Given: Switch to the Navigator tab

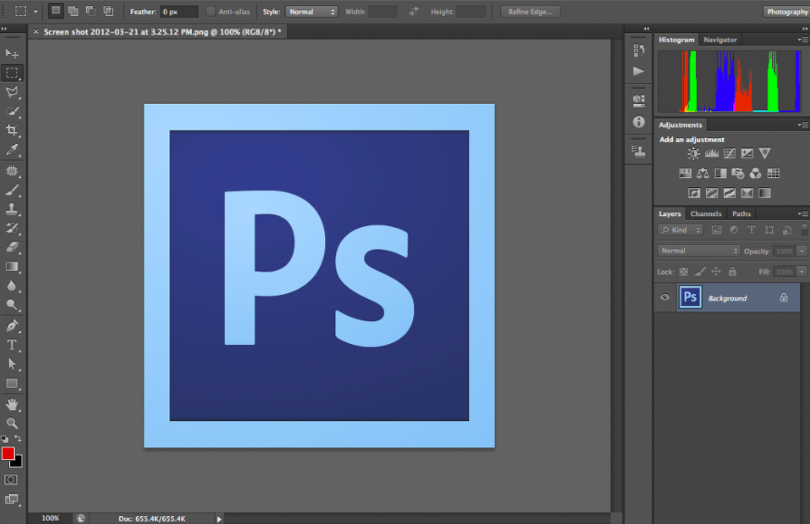Looking at the screenshot, I should [720, 40].
